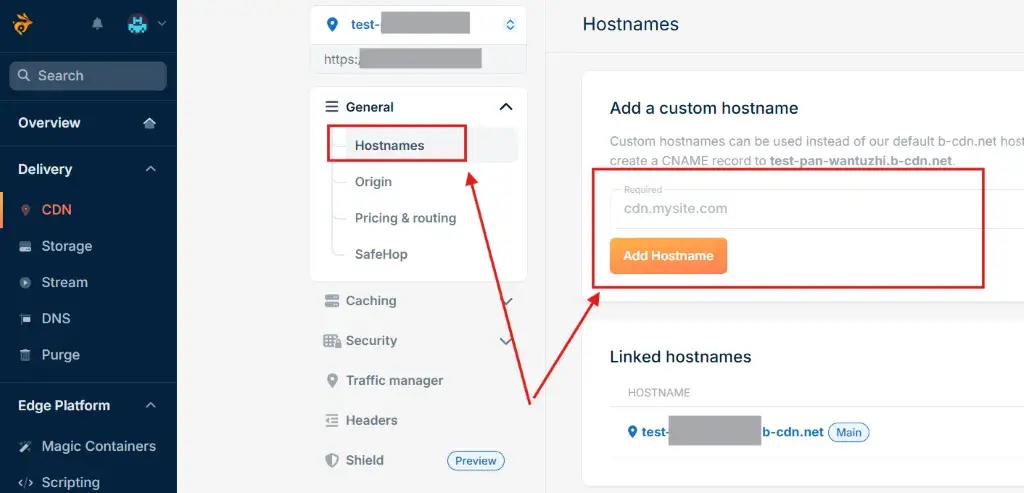Viewport: 1024px width, 493px height.
Task: Collapse the Edge Platform section
Action: [150, 406]
